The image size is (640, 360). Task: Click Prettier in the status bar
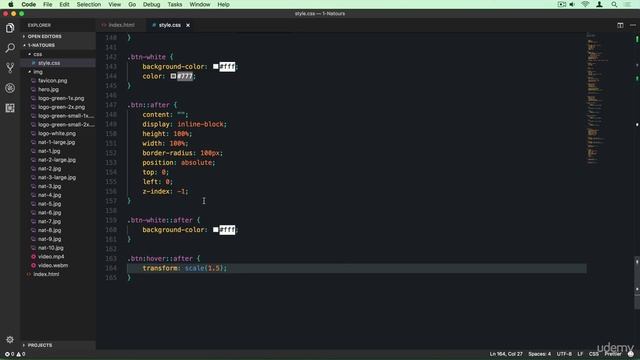tap(613, 354)
